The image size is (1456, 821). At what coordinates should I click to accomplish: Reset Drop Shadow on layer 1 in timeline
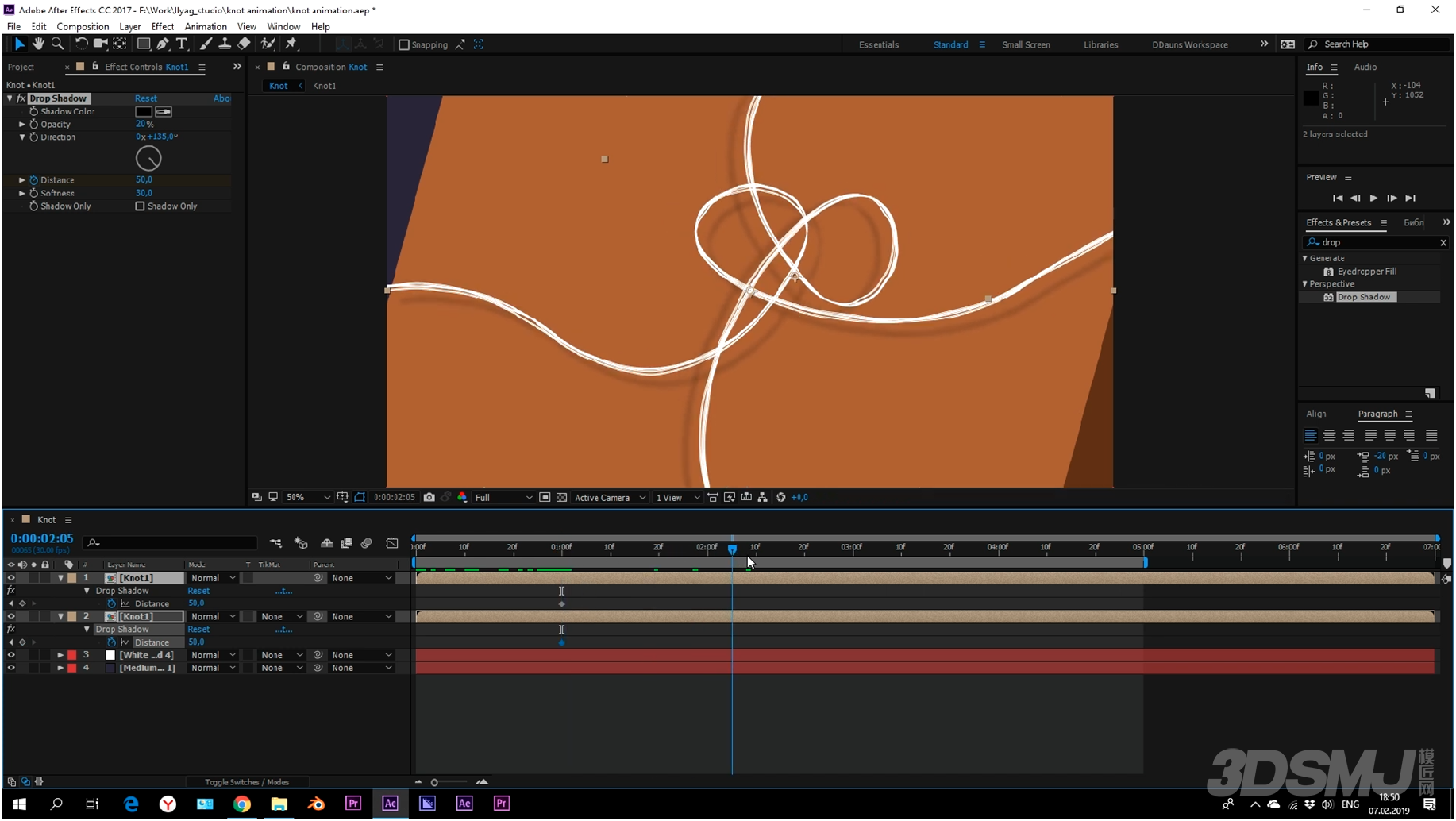pyautogui.click(x=198, y=592)
